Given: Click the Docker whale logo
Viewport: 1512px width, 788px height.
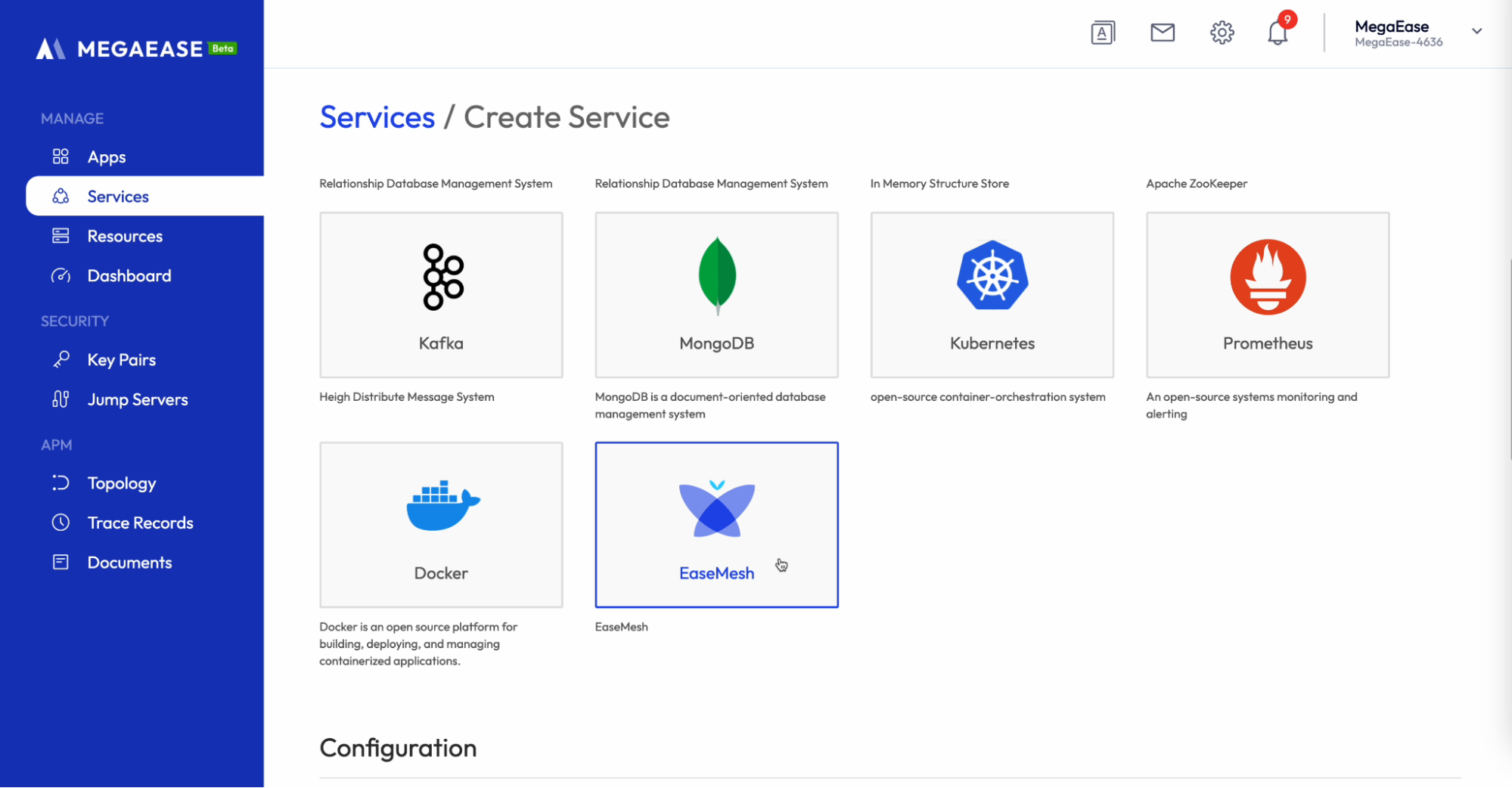Looking at the screenshot, I should tap(443, 505).
